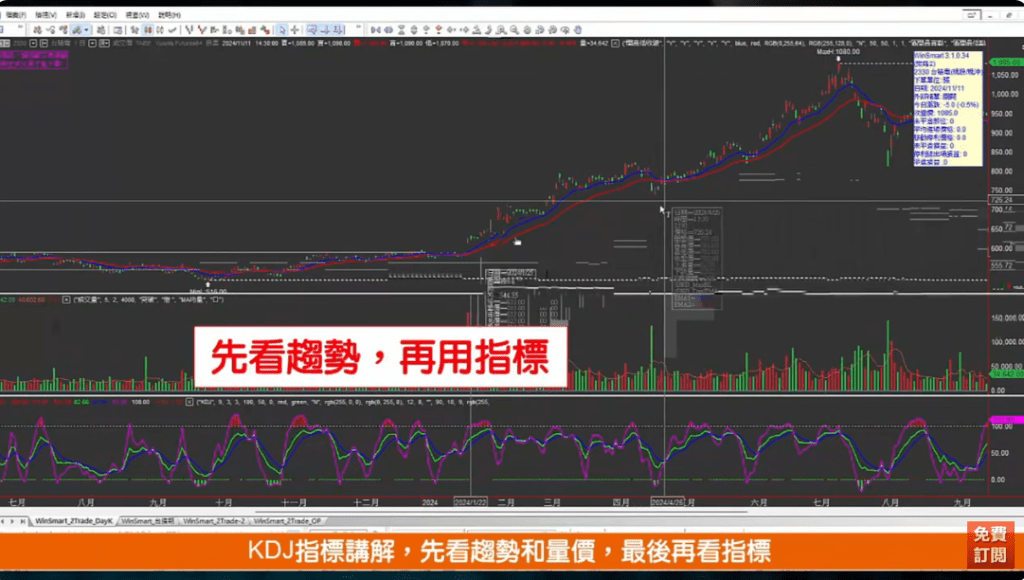Click the 1,050.00 price axis label
Viewport: 1024px width, 580px height.
click(x=1004, y=75)
